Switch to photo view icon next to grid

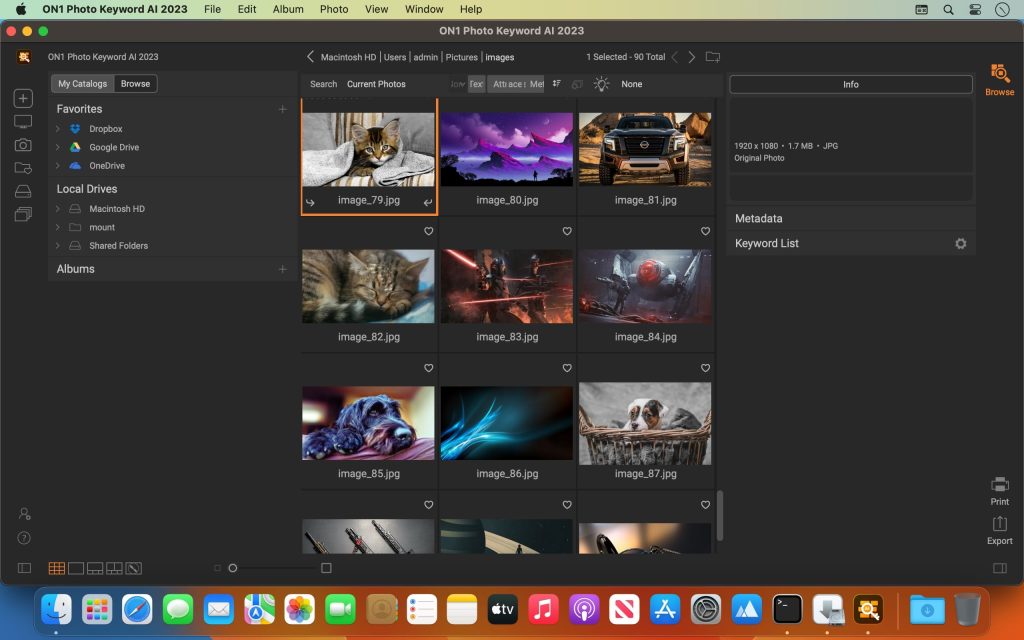(74, 567)
